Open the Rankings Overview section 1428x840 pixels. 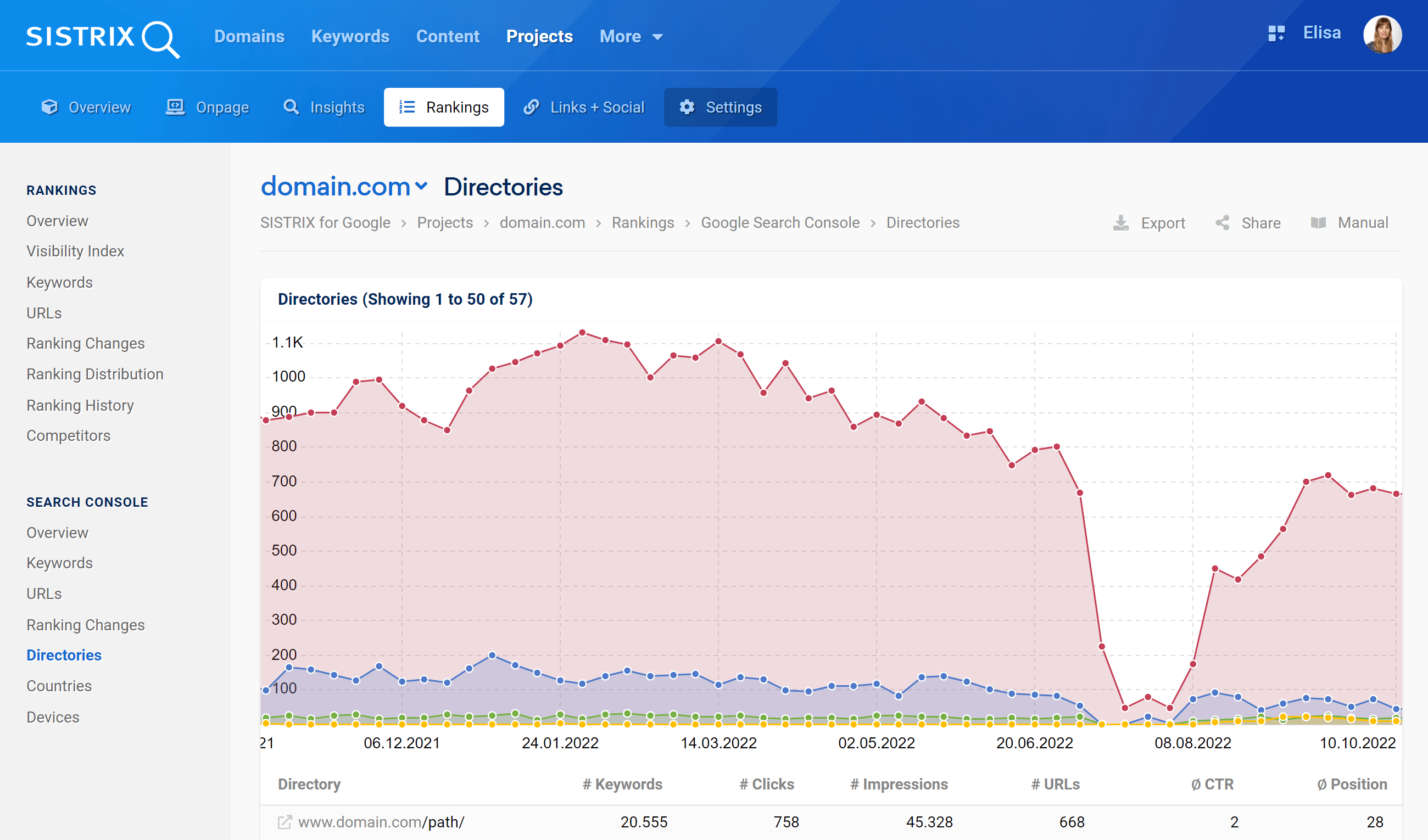pyautogui.click(x=57, y=221)
